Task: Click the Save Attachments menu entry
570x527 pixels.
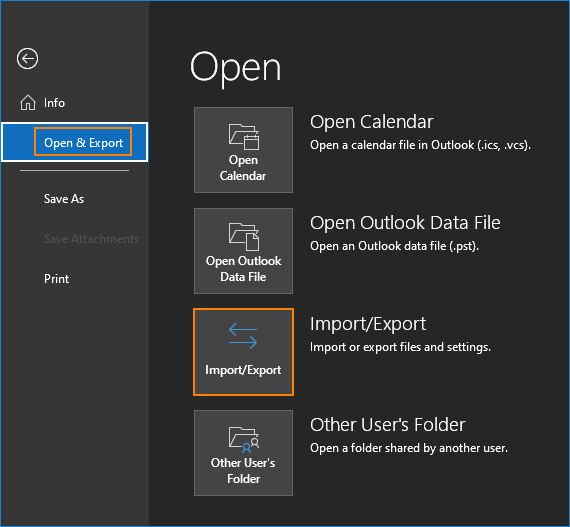Action: pyautogui.click(x=91, y=239)
